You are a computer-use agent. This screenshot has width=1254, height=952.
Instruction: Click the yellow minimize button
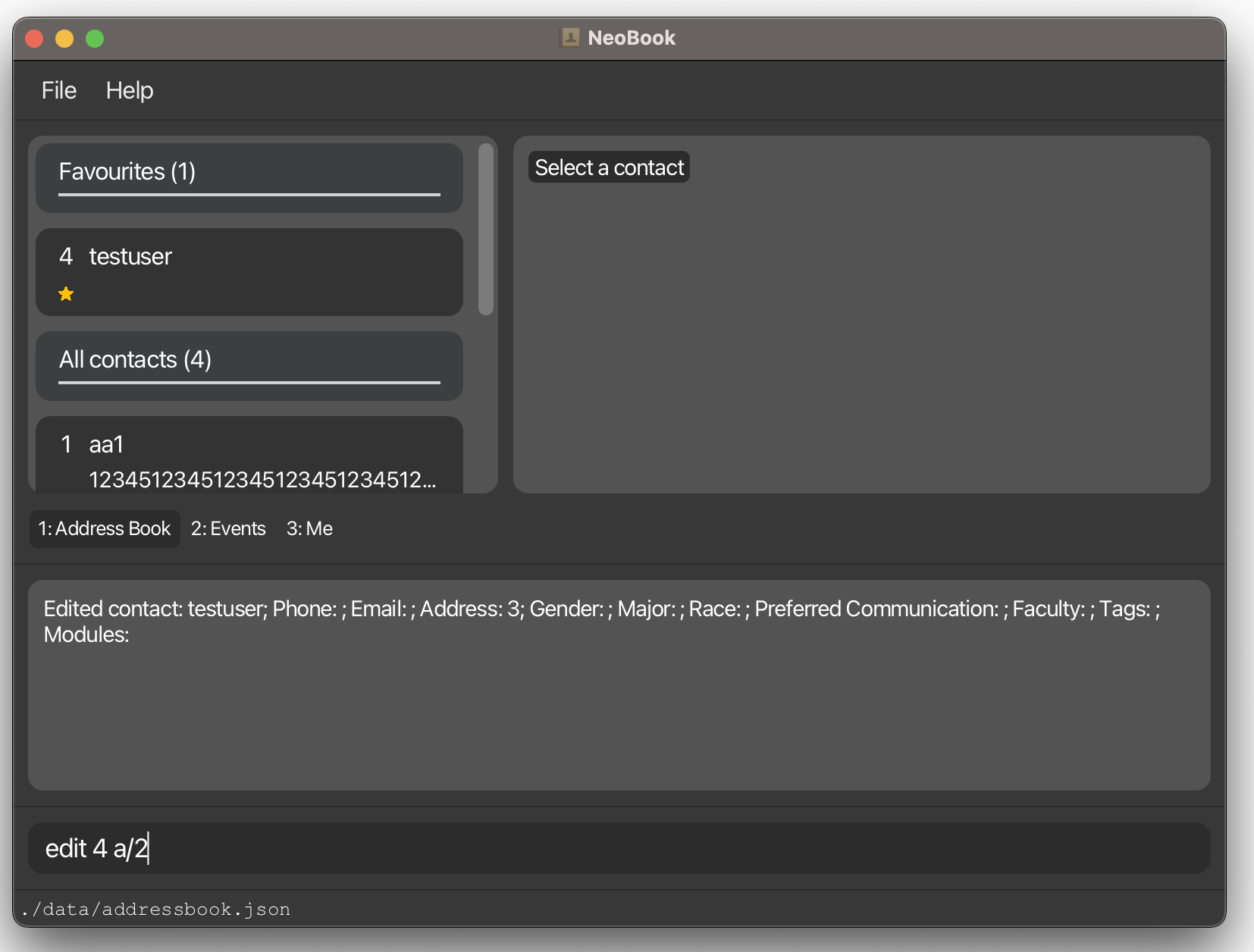(64, 38)
